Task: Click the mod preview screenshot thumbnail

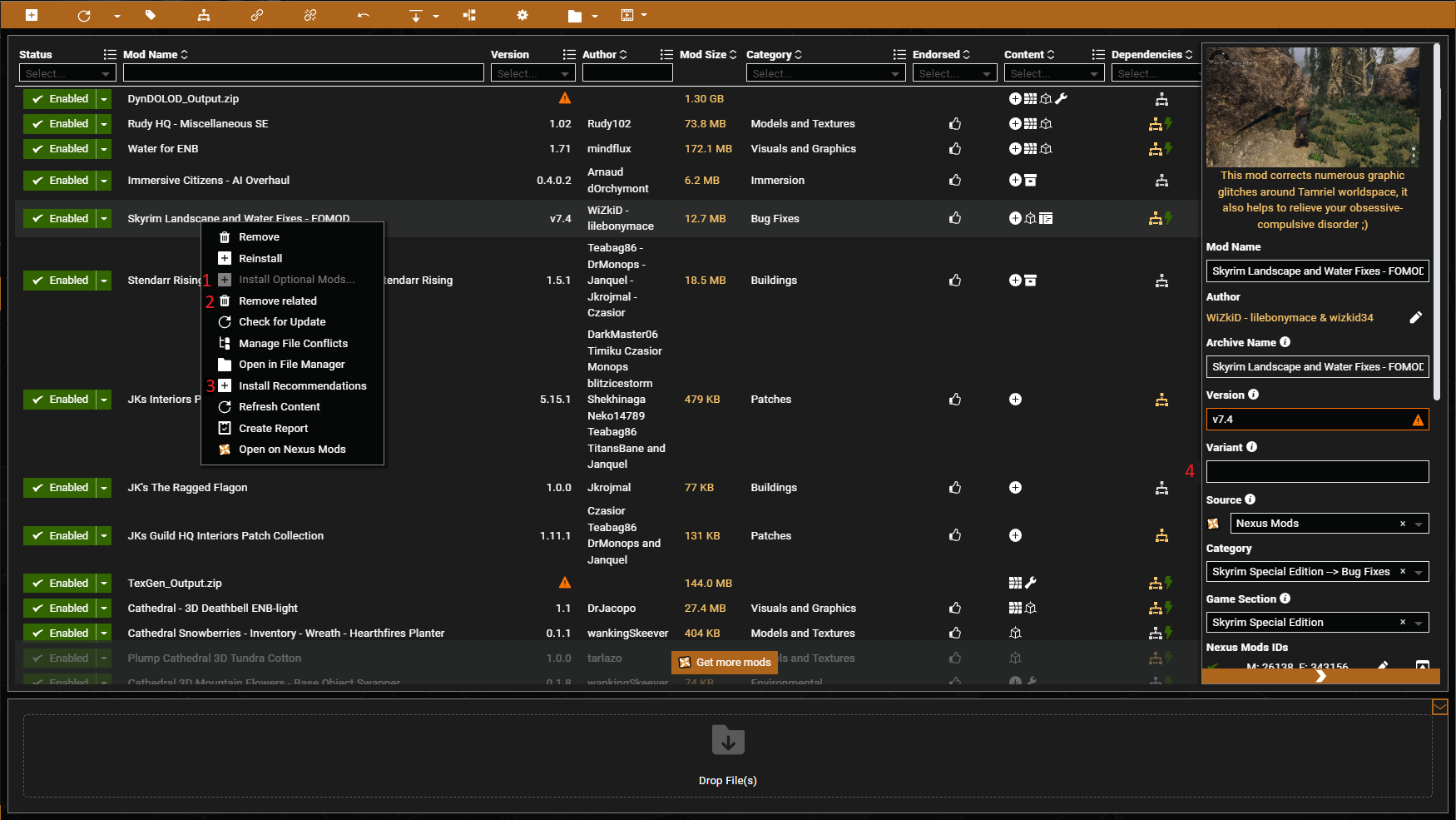Action: click(1313, 107)
